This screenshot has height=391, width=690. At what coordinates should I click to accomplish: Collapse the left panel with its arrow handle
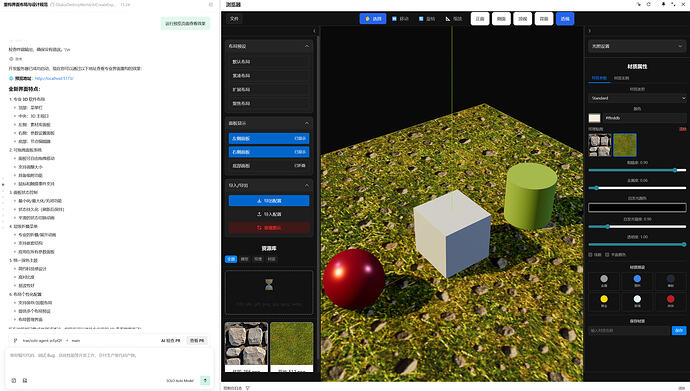(314, 31)
